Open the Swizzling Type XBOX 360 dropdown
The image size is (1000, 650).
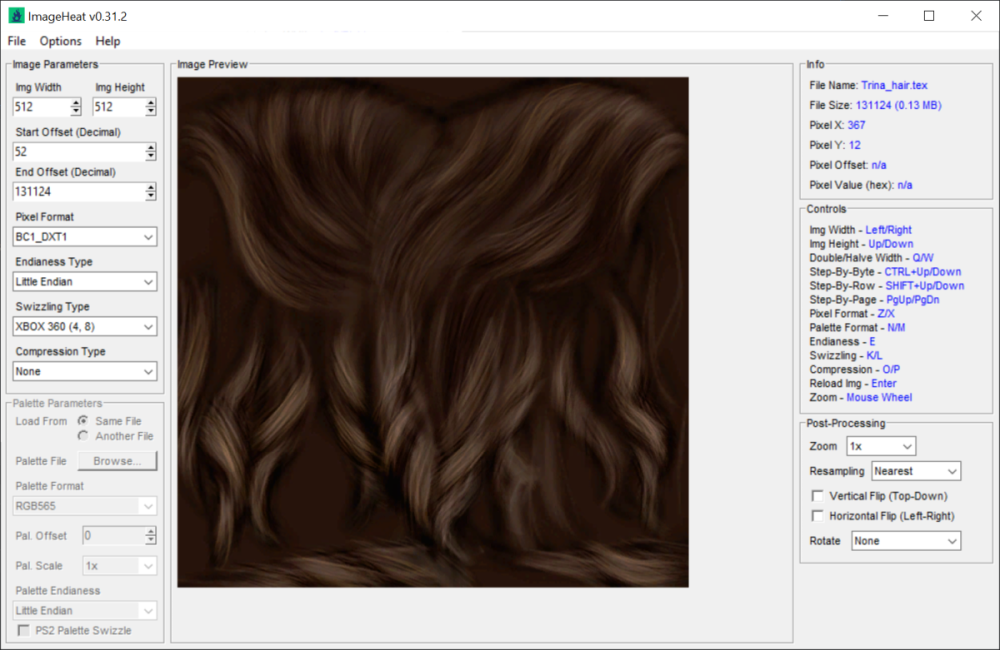[85, 326]
